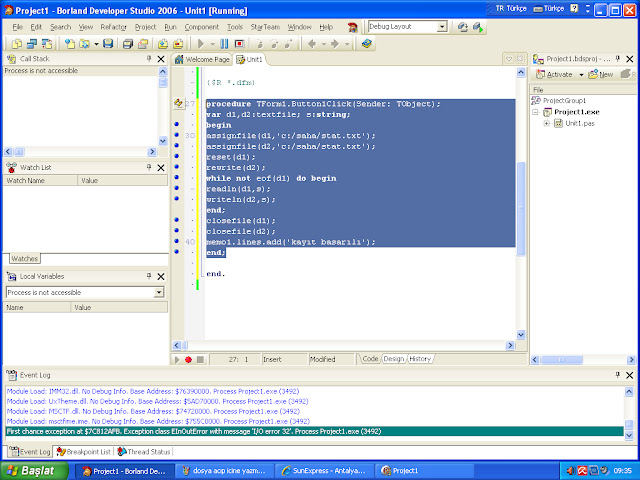Image resolution: width=640 pixels, height=480 pixels.
Task: Open the File menu
Action: tap(18, 27)
